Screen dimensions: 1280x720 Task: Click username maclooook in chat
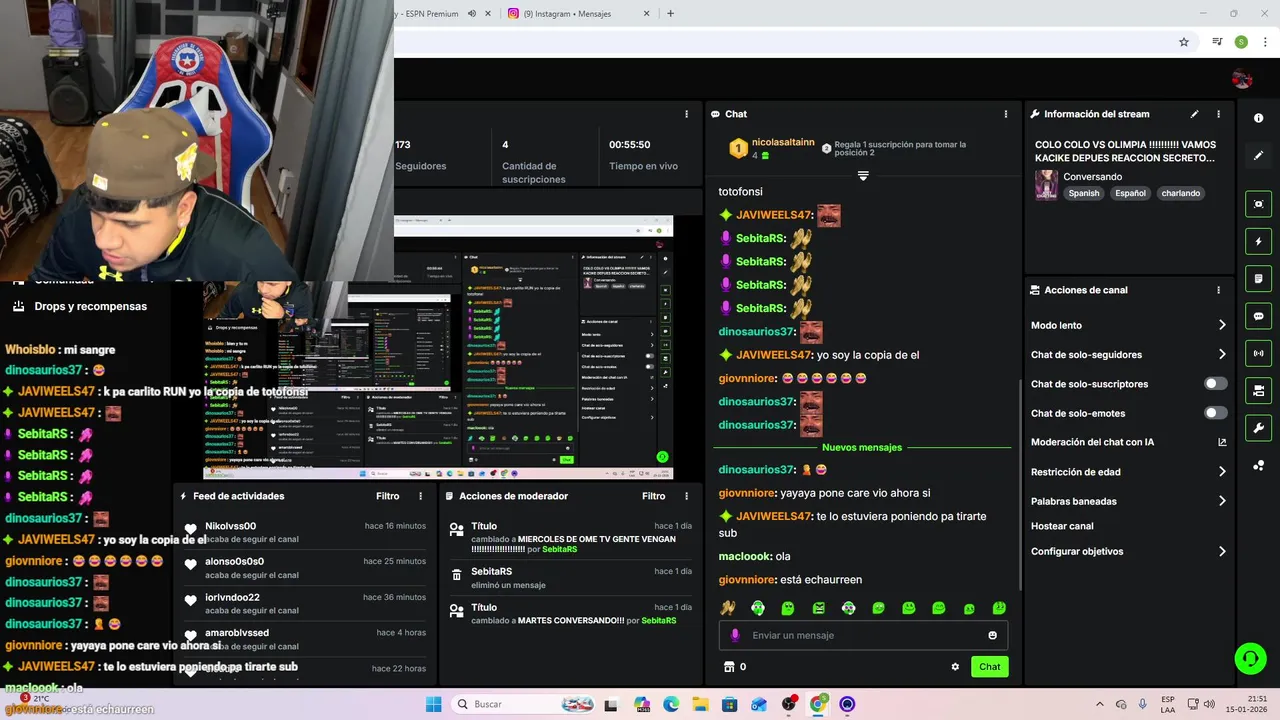[744, 556]
